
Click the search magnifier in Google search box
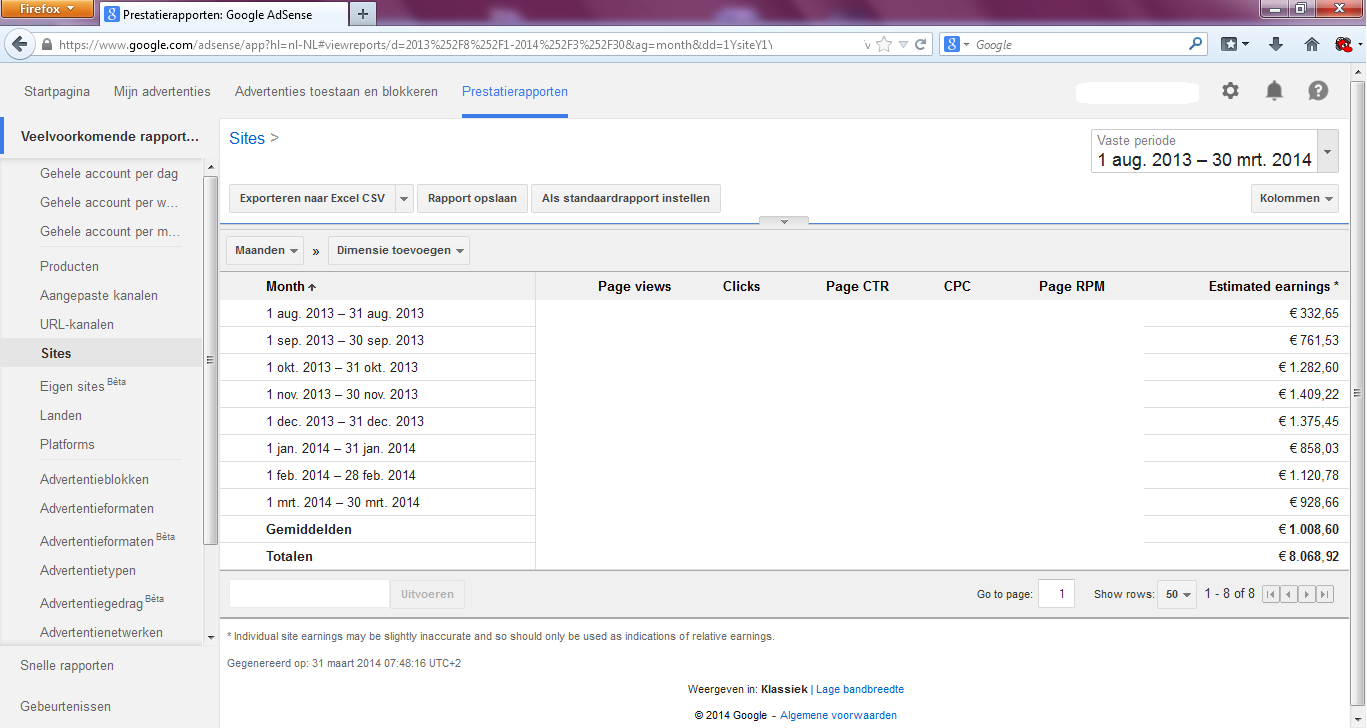1196,44
